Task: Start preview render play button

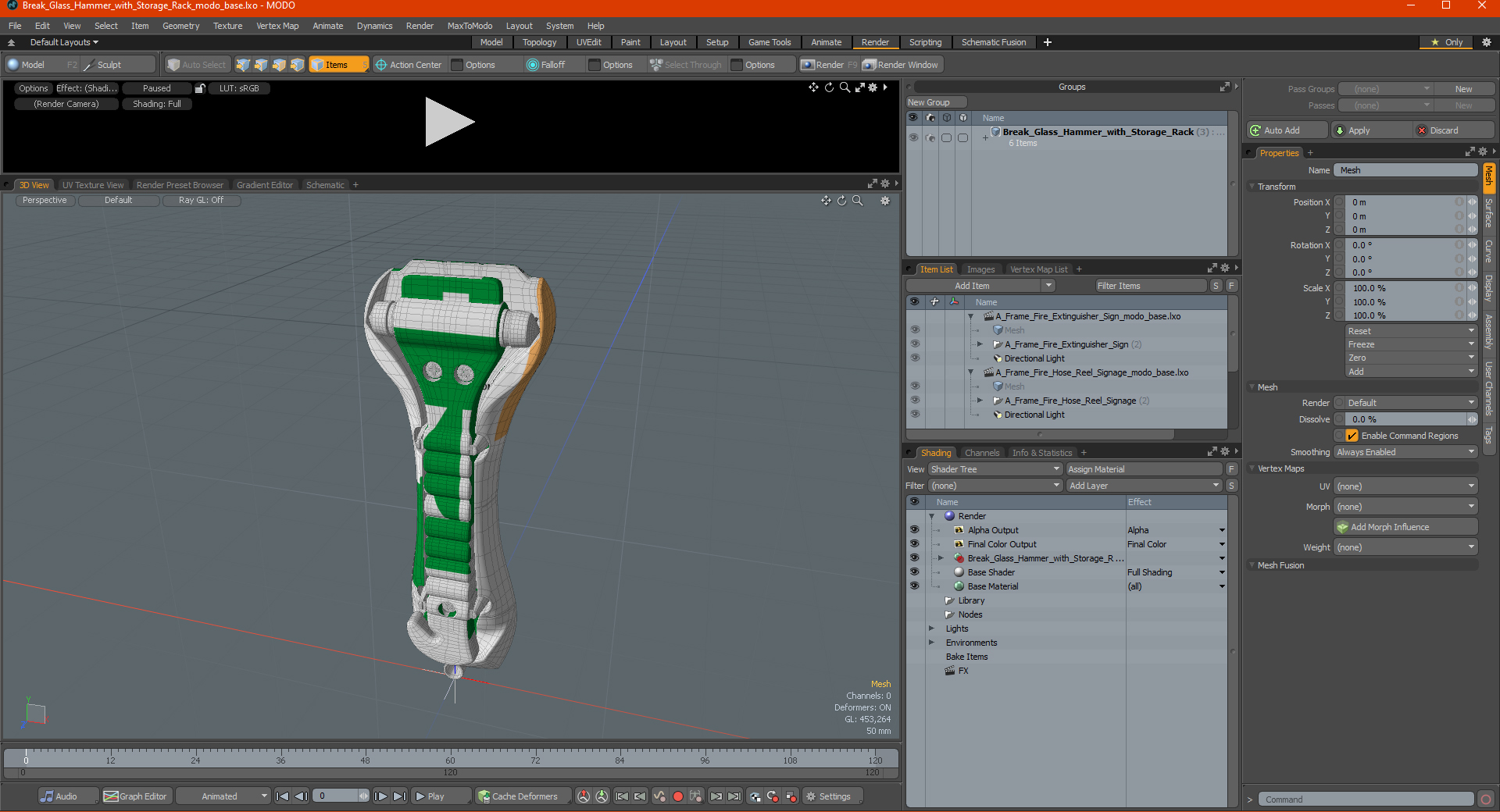Action: [x=448, y=122]
